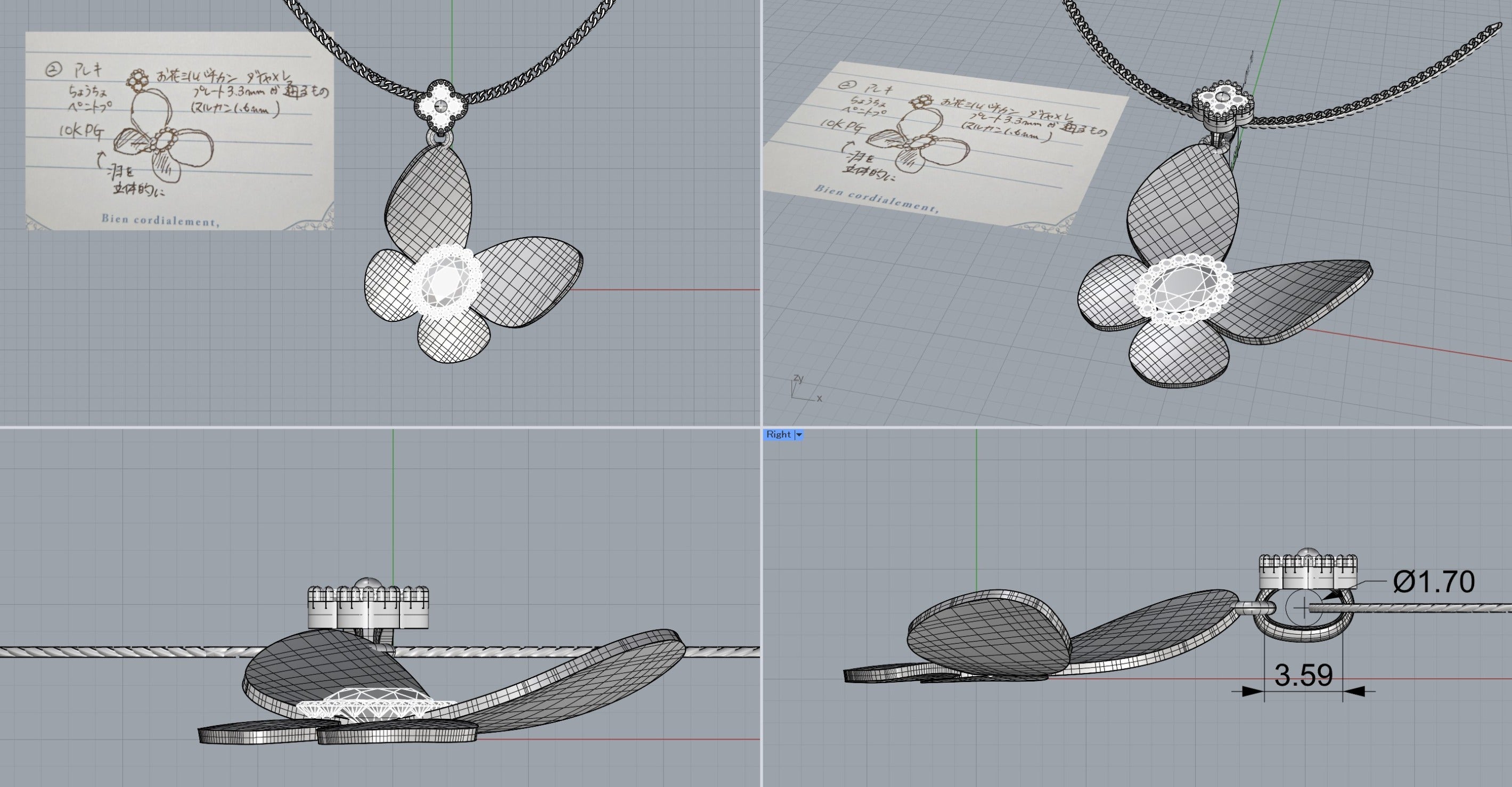
Task: Select the flat reference sketch image in top-left viewport
Action: (179, 131)
